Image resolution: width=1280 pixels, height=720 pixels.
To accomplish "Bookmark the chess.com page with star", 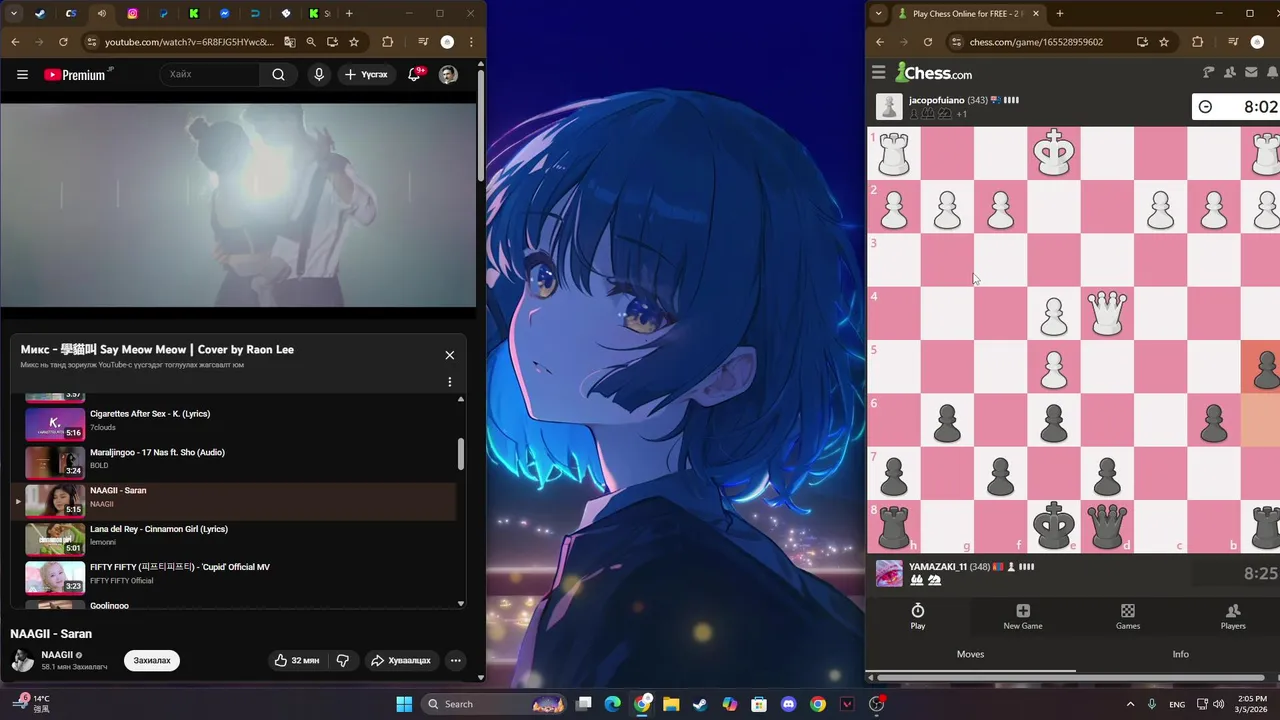I will pyautogui.click(x=1164, y=42).
